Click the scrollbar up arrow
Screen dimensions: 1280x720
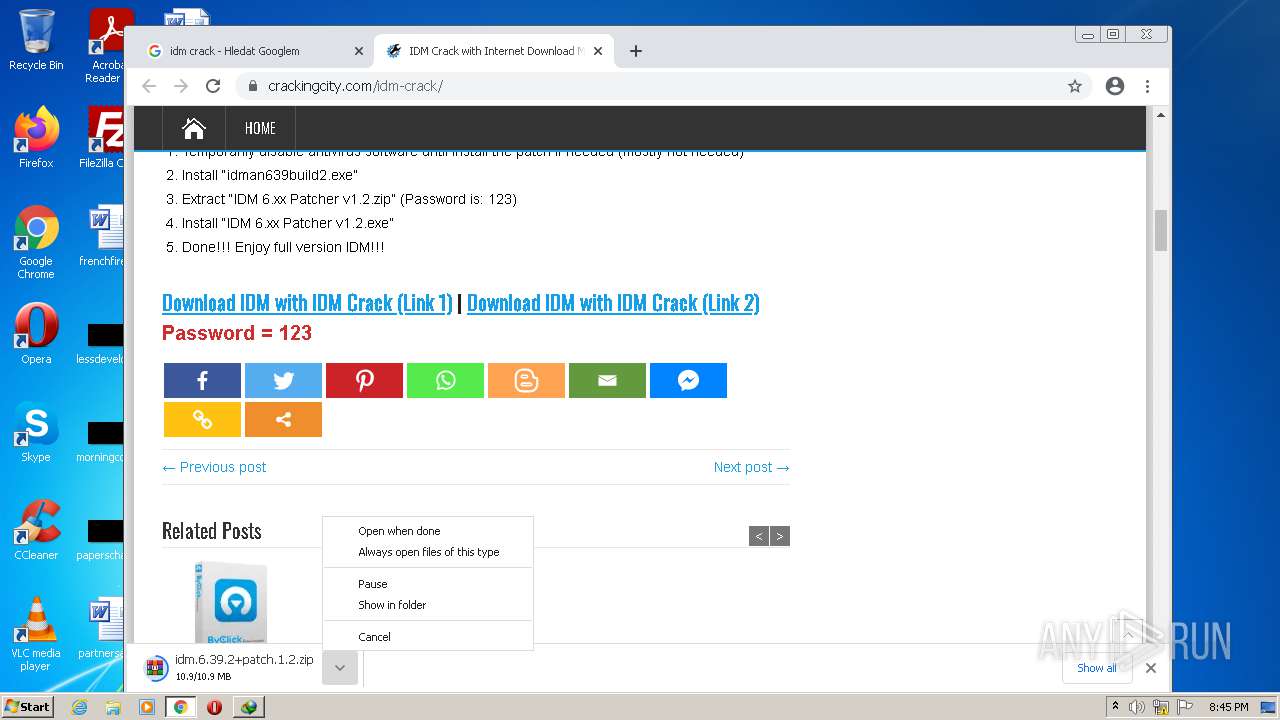pos(1161,115)
